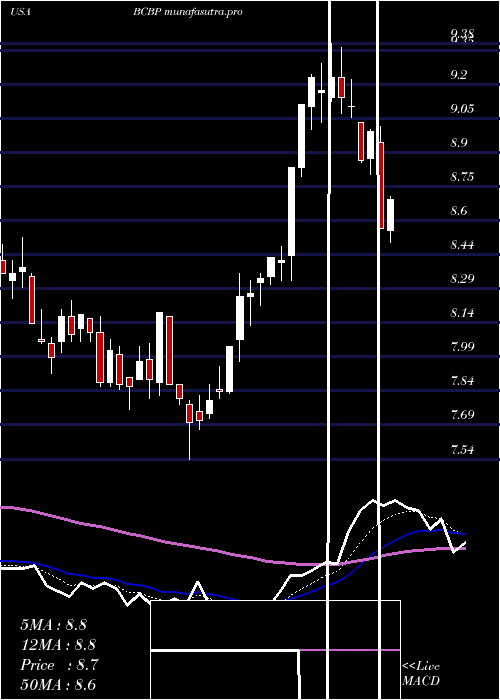Click the 7.84 price axis label

[462, 380]
